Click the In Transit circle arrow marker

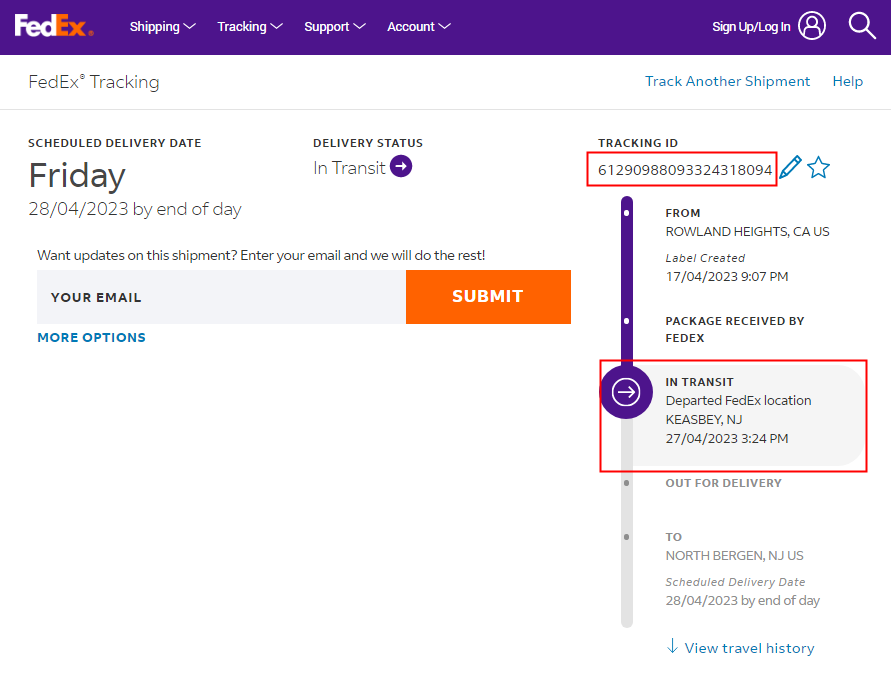pyautogui.click(x=626, y=391)
